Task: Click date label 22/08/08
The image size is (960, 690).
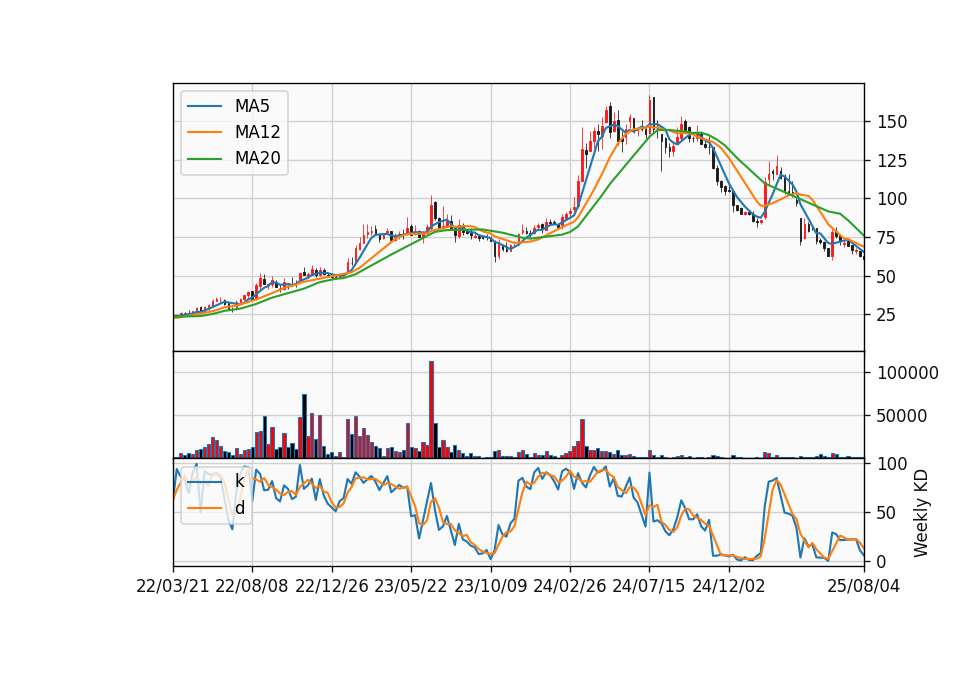Action: pyautogui.click(x=252, y=586)
